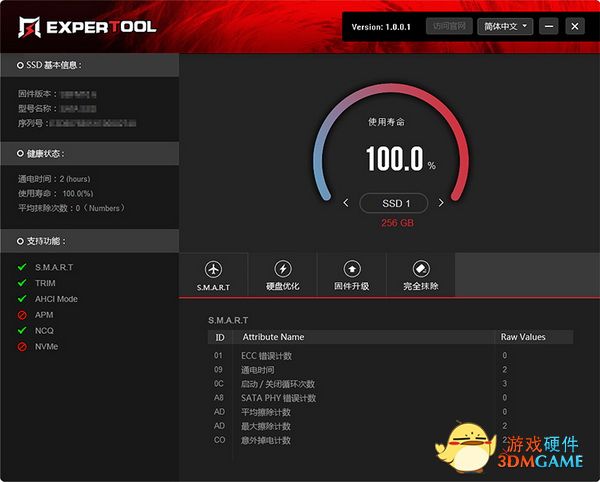The image size is (600, 482).
Task: Click the NVMe feature label
Action: (46, 347)
